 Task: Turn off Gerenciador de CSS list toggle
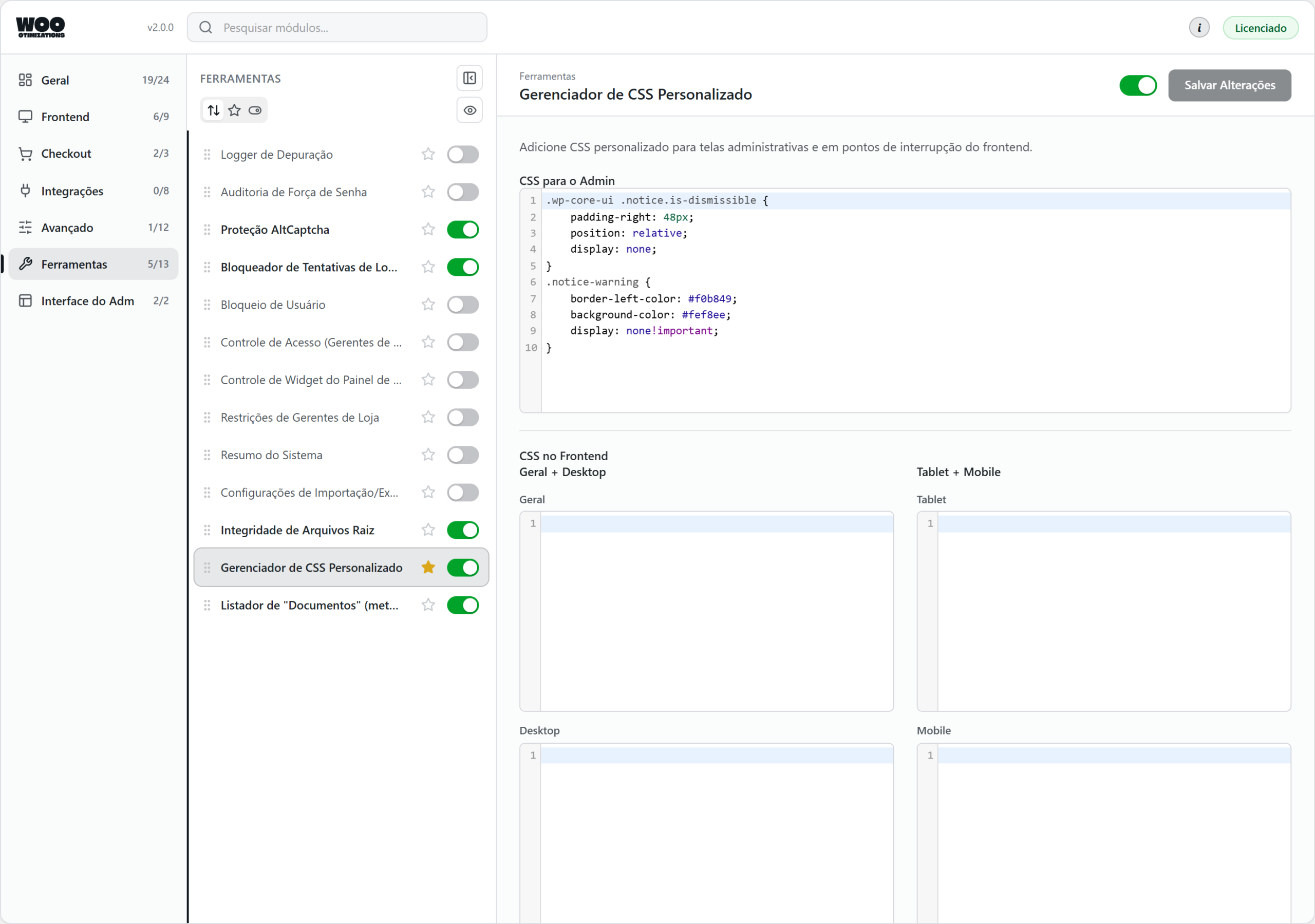tap(463, 568)
